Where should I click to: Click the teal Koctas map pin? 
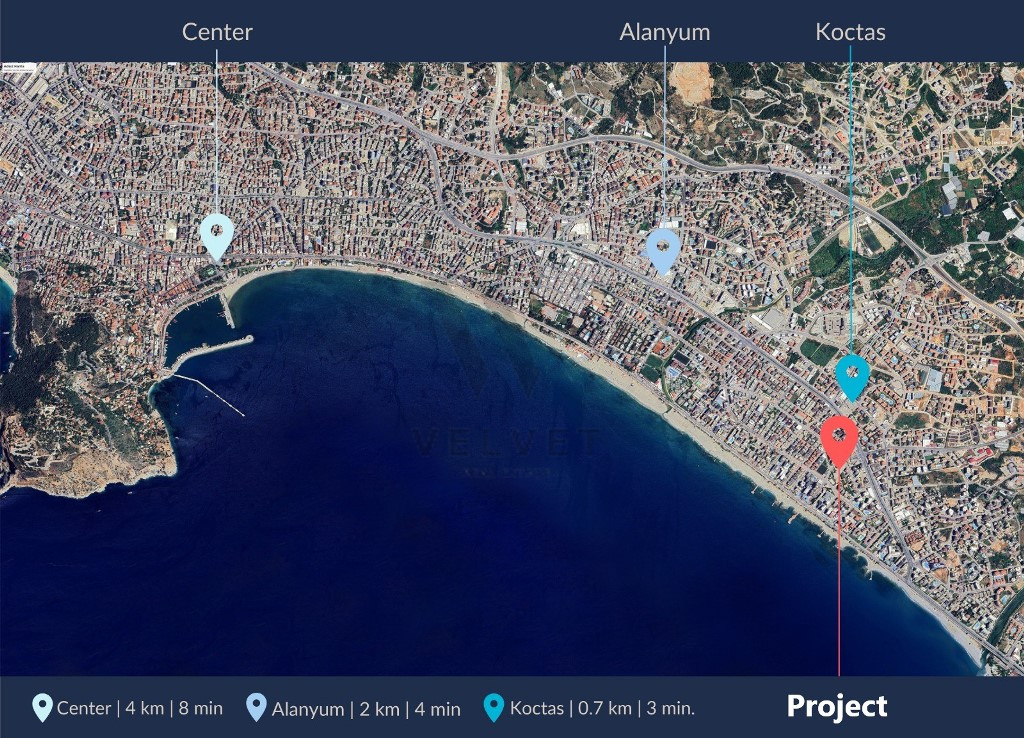[x=852, y=374]
